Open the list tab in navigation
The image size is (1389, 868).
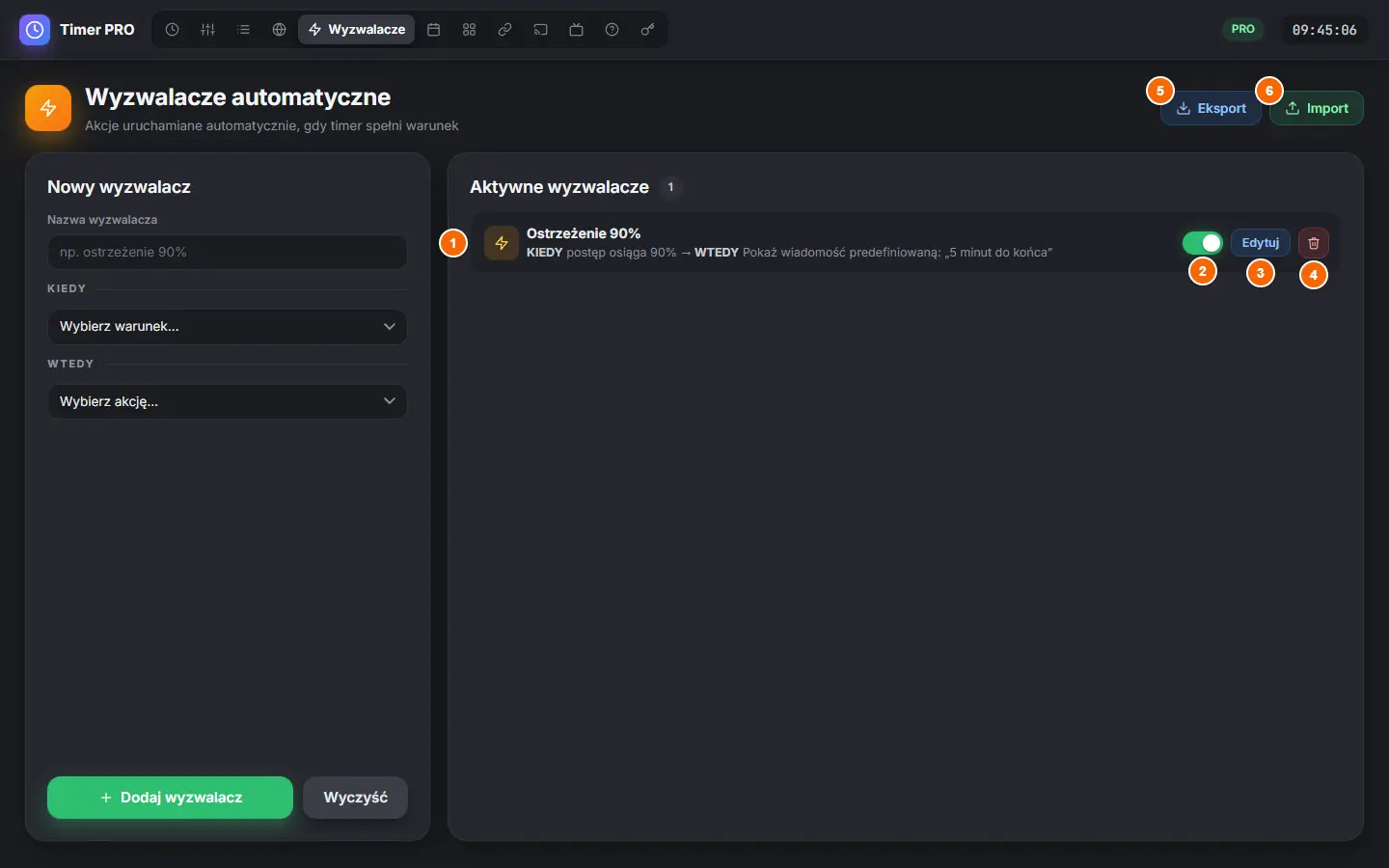pos(243,30)
